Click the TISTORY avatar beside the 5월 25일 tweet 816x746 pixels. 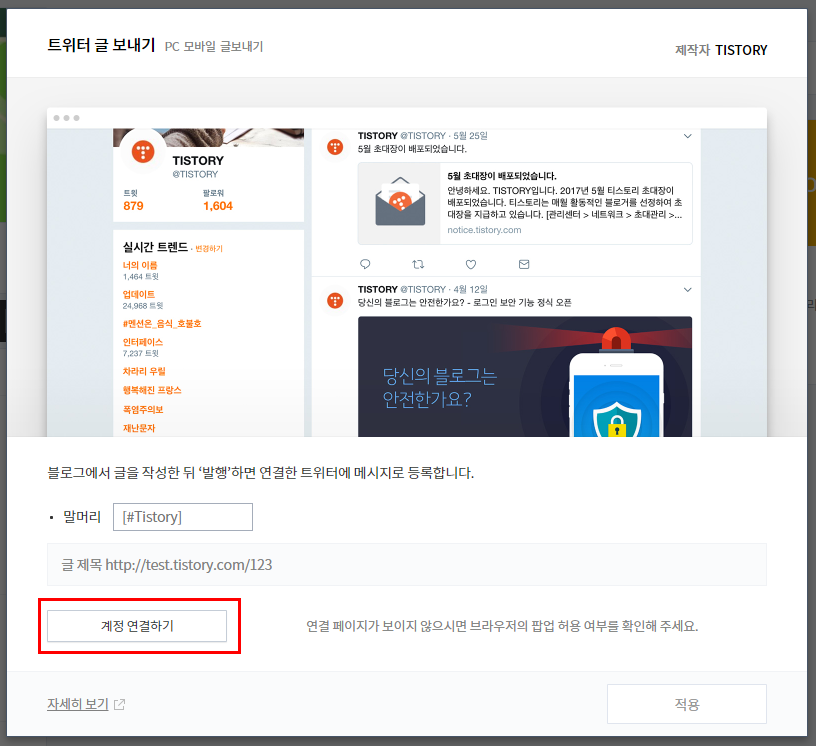[335, 147]
